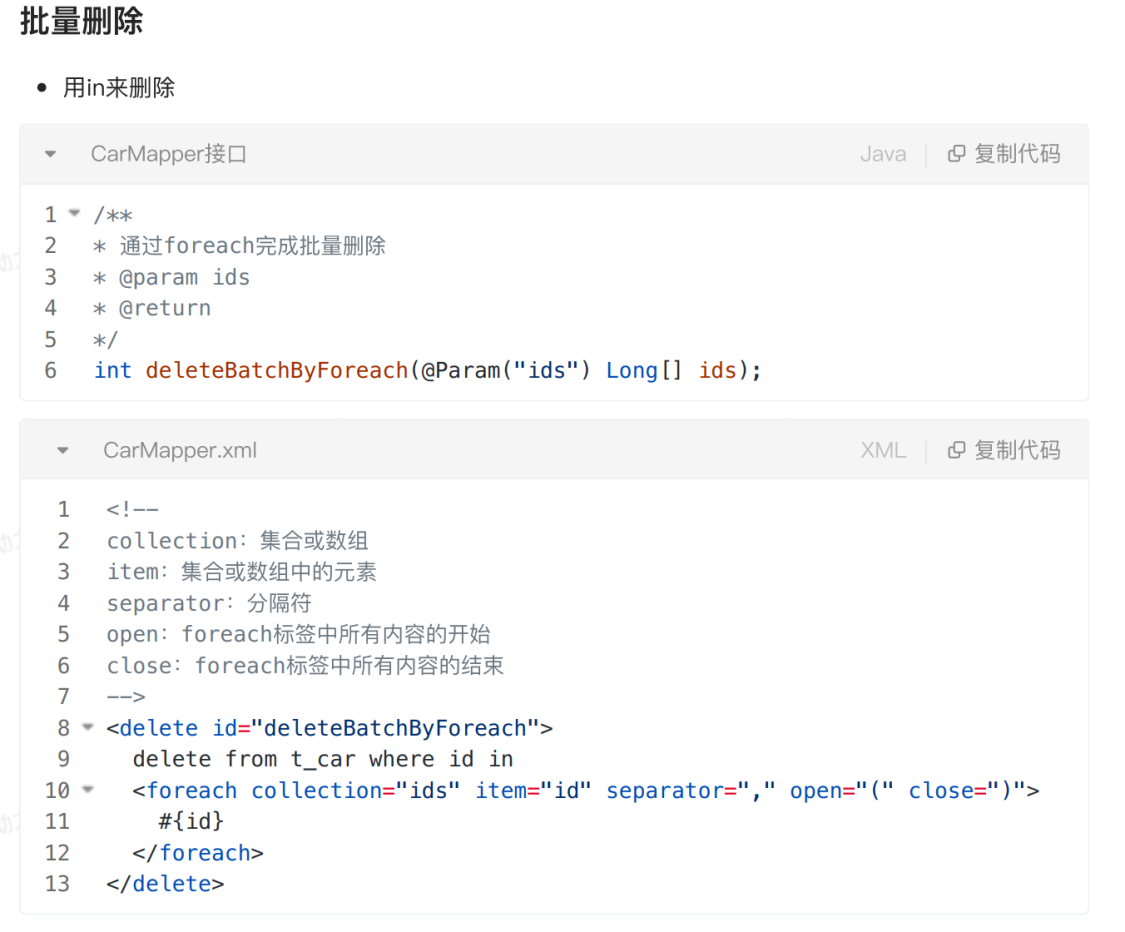Click line number 6 in the Java block

[51, 370]
